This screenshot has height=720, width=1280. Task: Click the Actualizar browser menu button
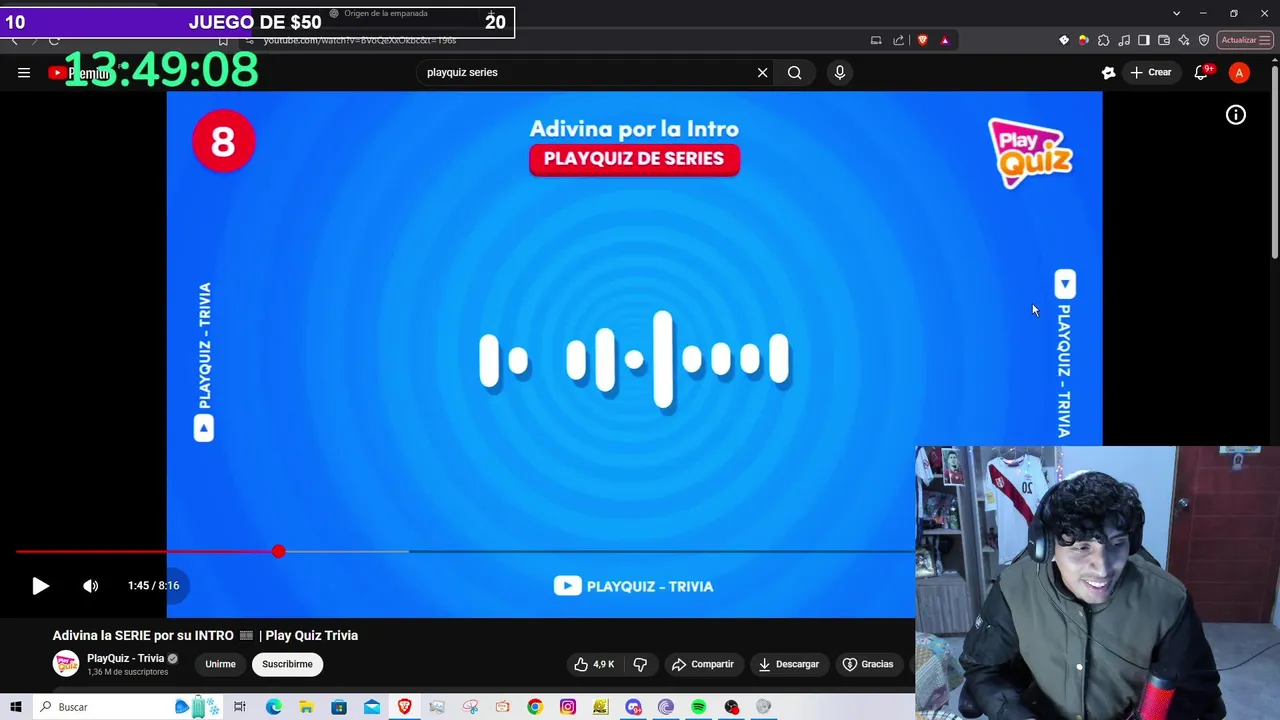[1245, 40]
